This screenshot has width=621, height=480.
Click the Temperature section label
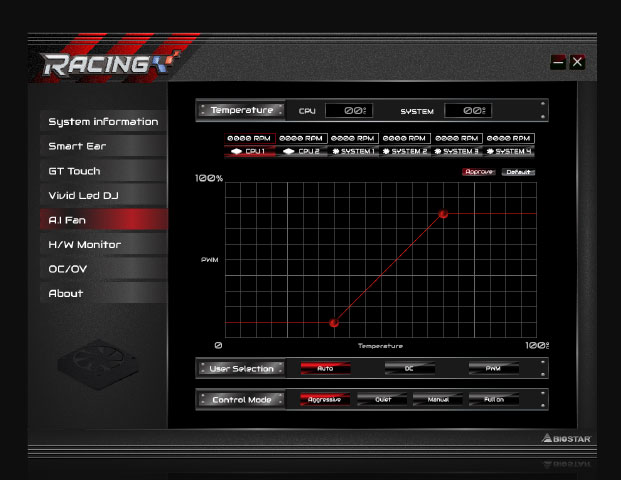(x=242, y=110)
